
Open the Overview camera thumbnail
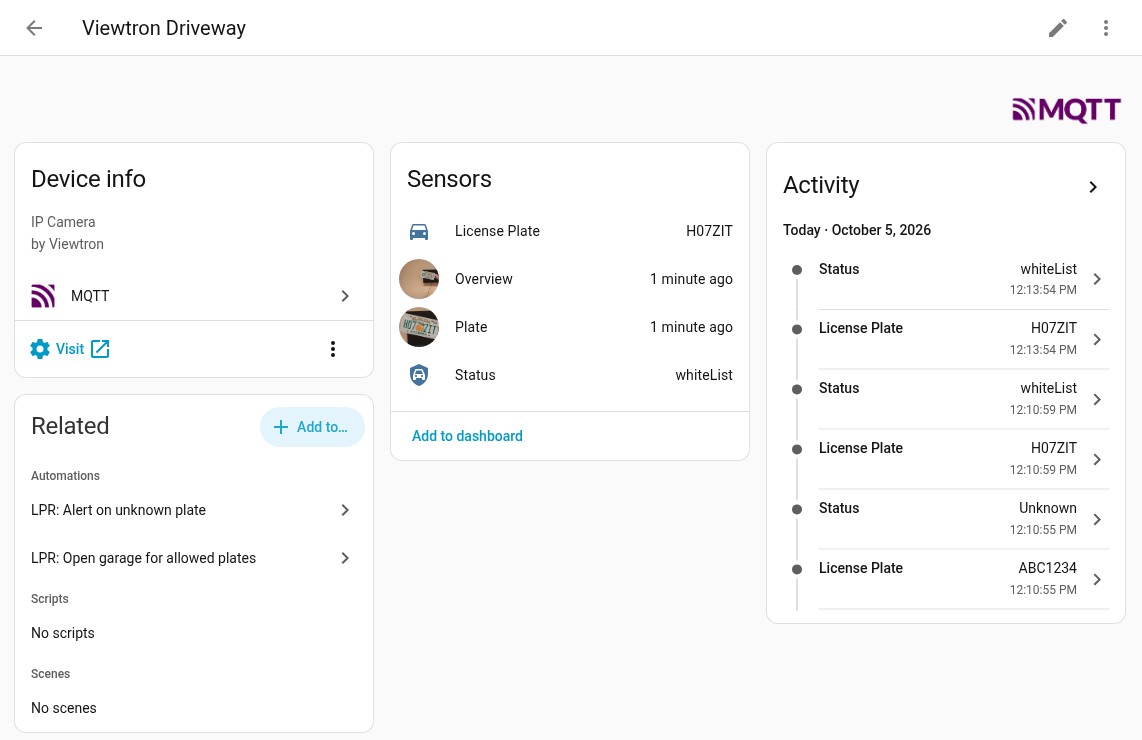(419, 279)
